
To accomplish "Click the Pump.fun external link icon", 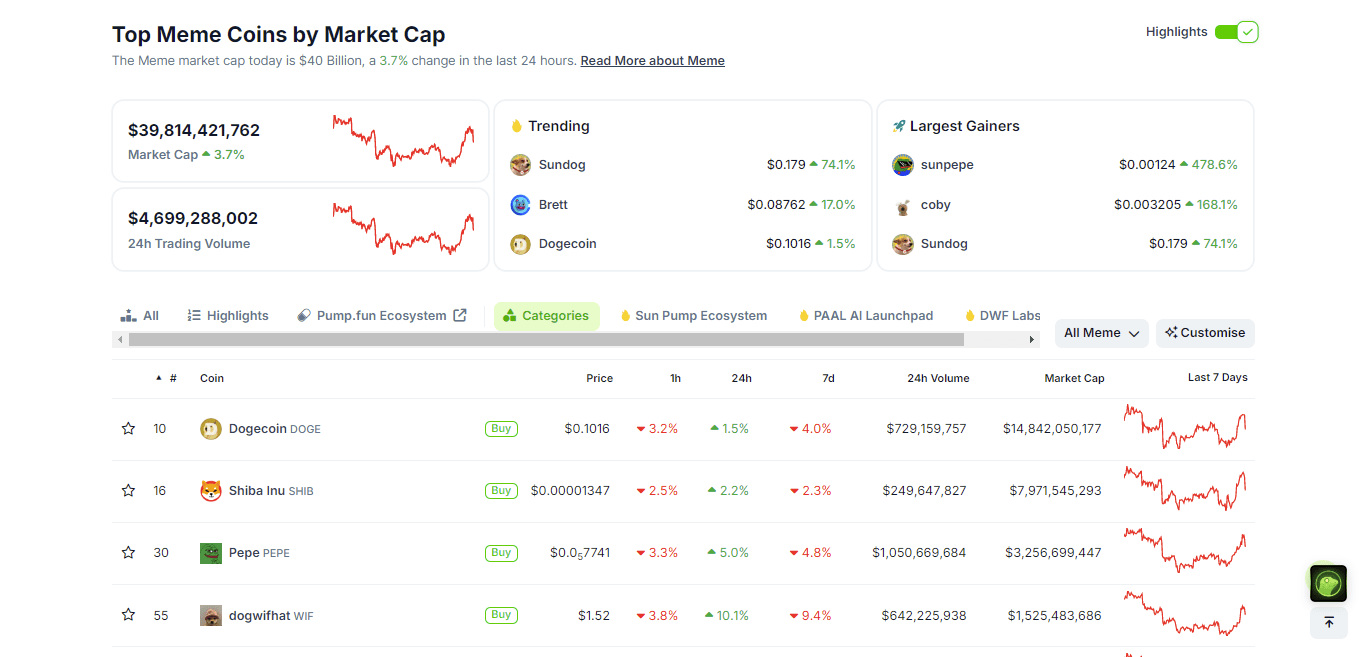I will (460, 315).
